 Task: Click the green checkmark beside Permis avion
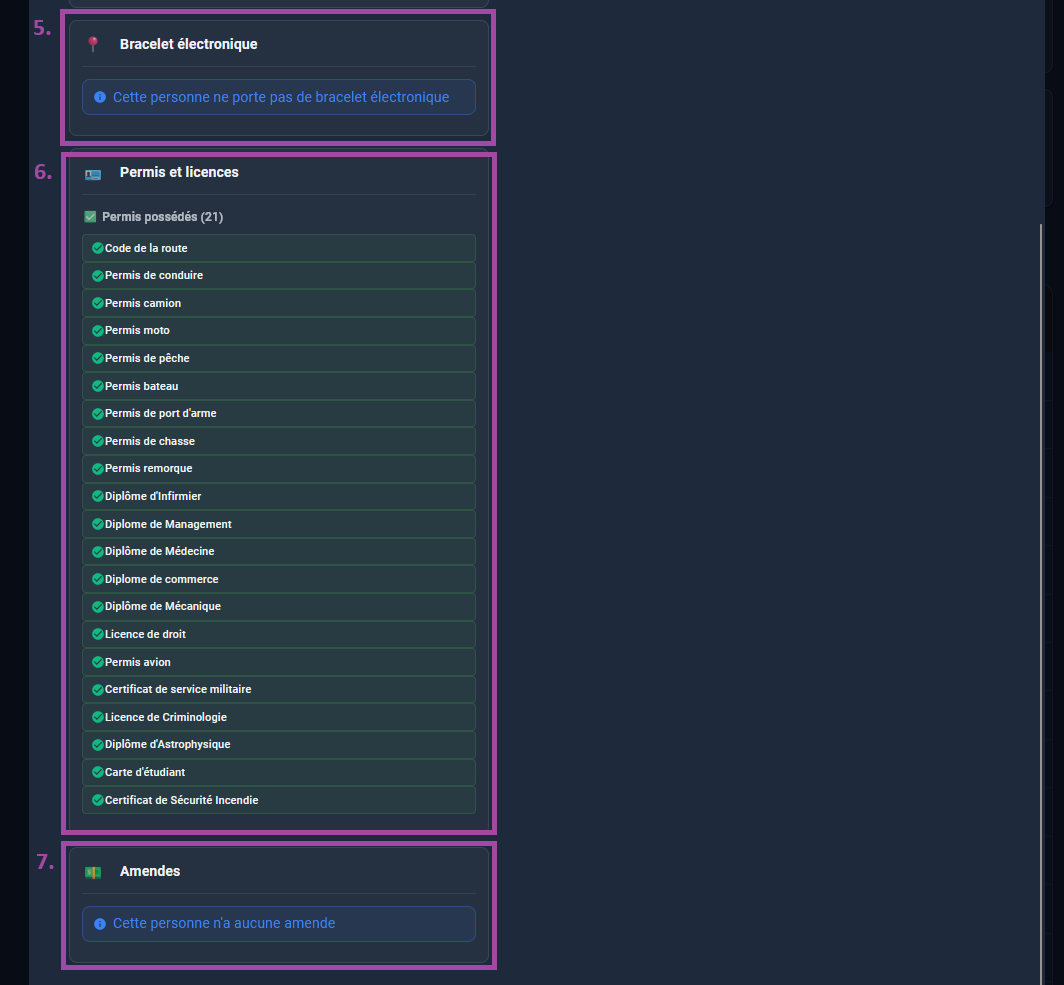point(98,662)
